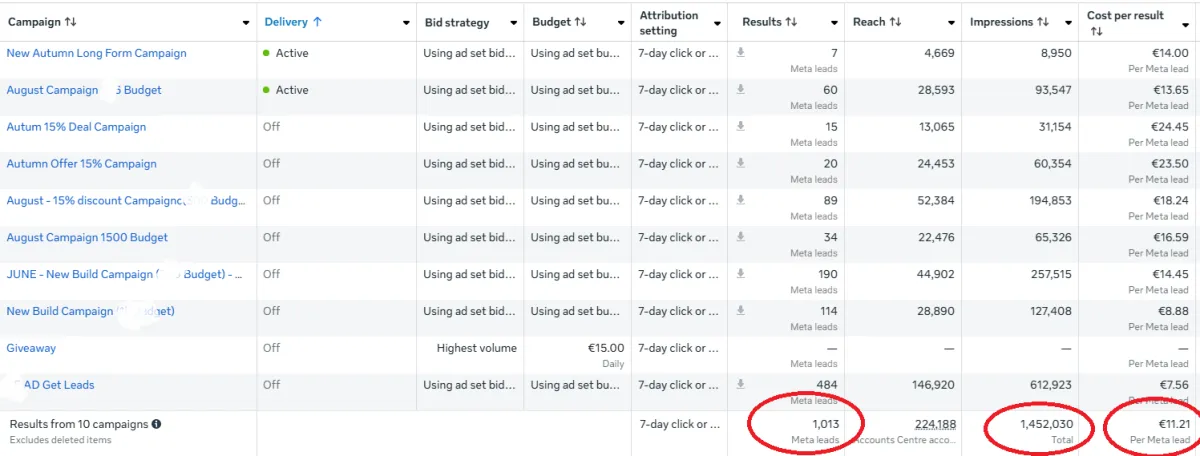
Task: Click results export icon for Autum 15% Deal Campaign
Action: [741, 127]
